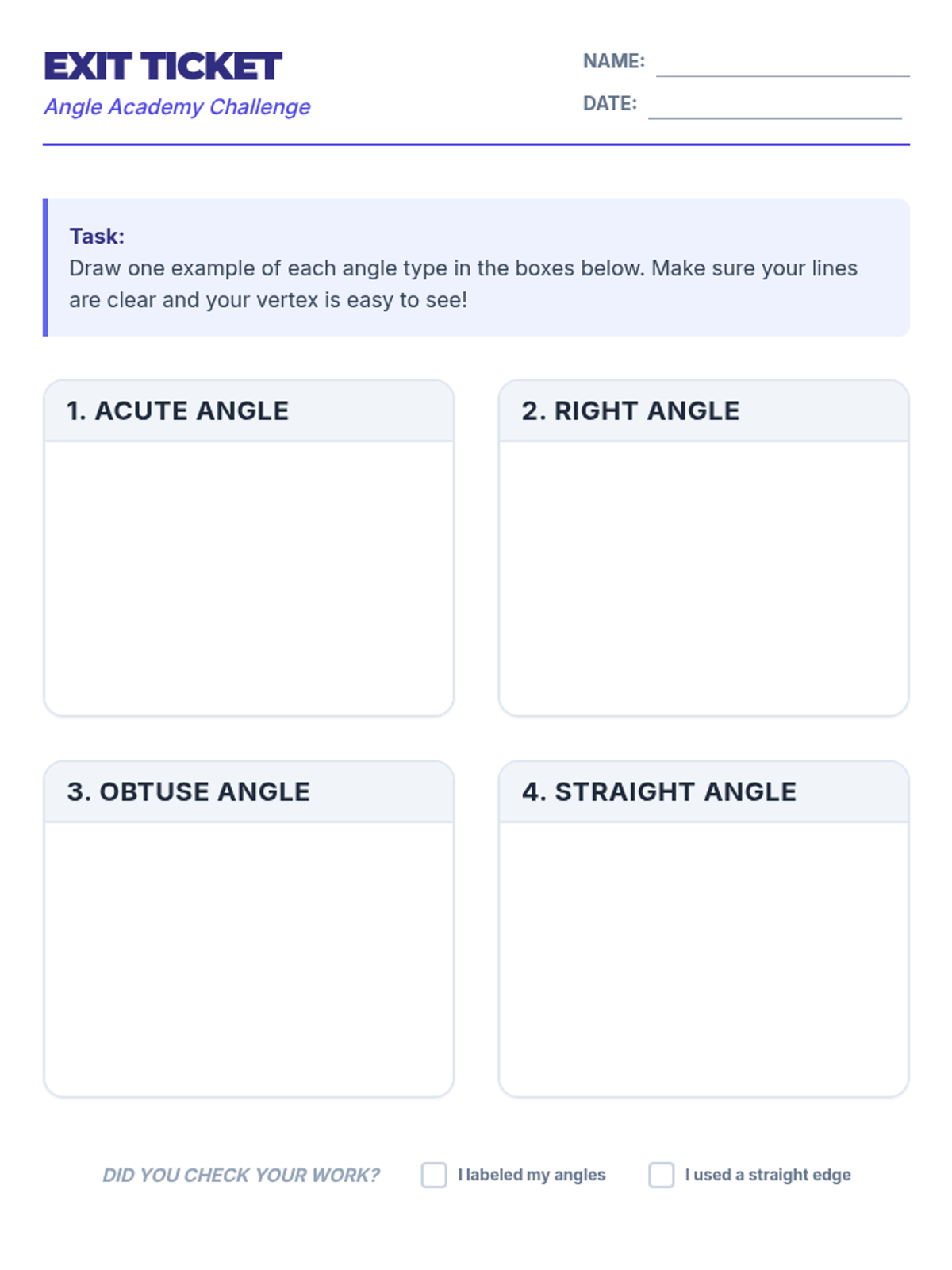Click the 'I labeled my angles' label text
The height and width of the screenshot is (1270, 952).
pyautogui.click(x=532, y=1175)
